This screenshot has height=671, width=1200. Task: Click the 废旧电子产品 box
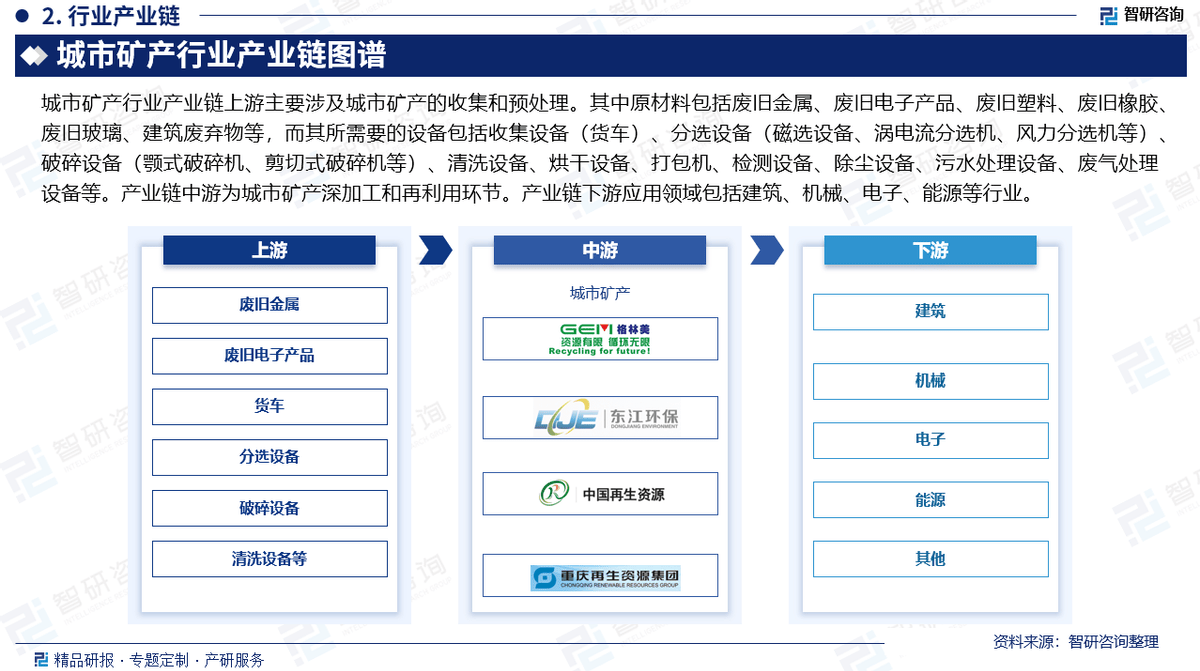269,356
